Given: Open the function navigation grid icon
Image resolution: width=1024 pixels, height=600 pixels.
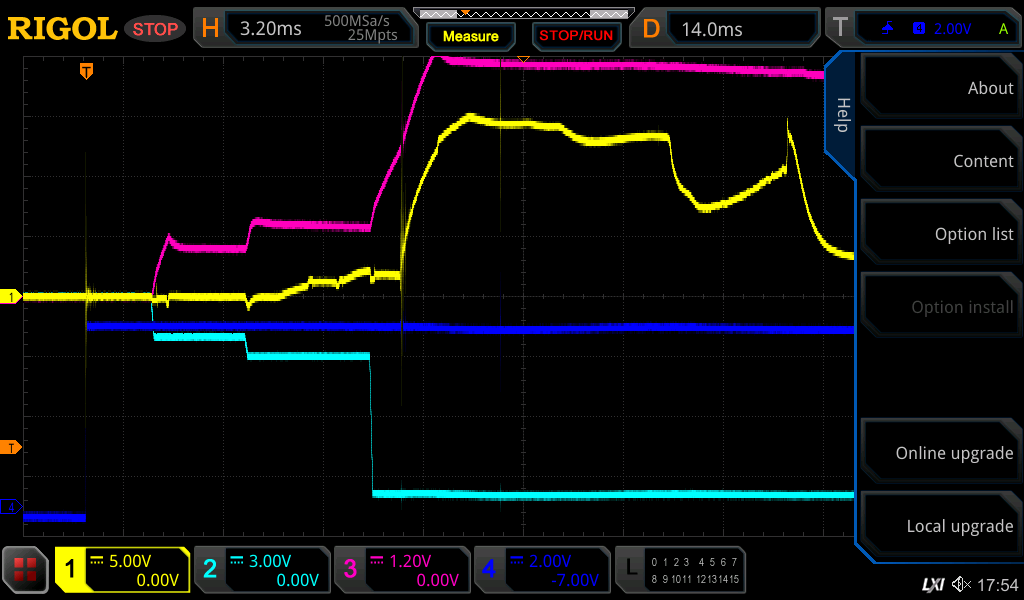Looking at the screenshot, I should coord(26,570).
